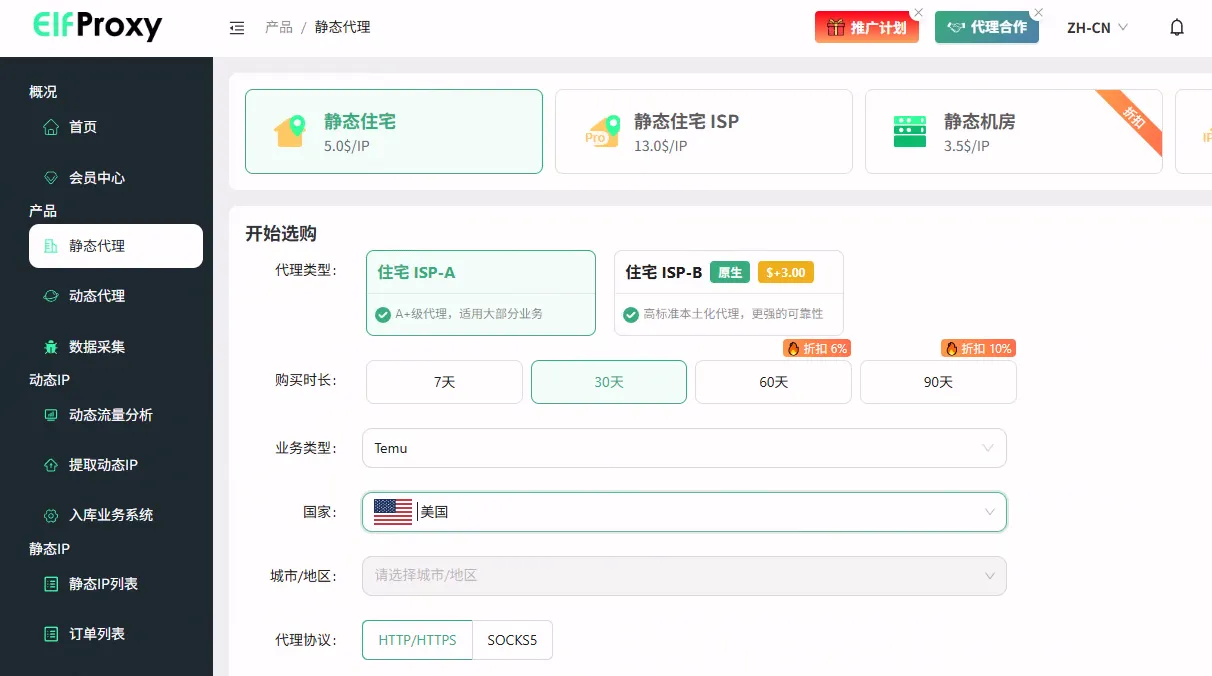Click the chart icon beside 动态流量分析
Viewport: 1212px width, 676px height.
[x=51, y=415]
